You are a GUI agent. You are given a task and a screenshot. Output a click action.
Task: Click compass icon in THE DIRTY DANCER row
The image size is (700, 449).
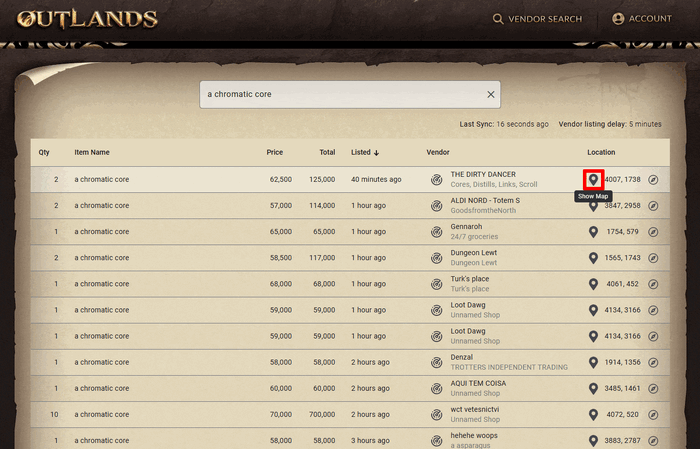click(653, 180)
